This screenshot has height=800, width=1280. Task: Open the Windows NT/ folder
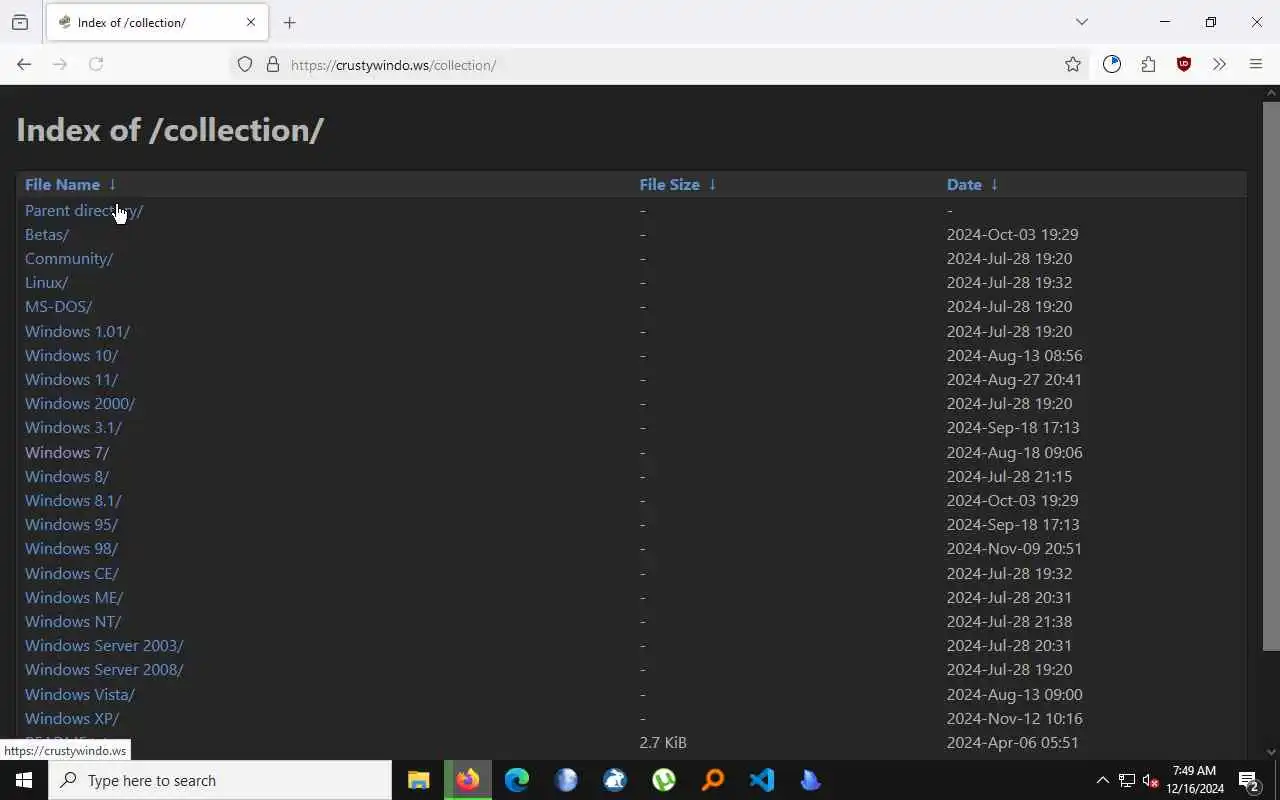tap(73, 621)
